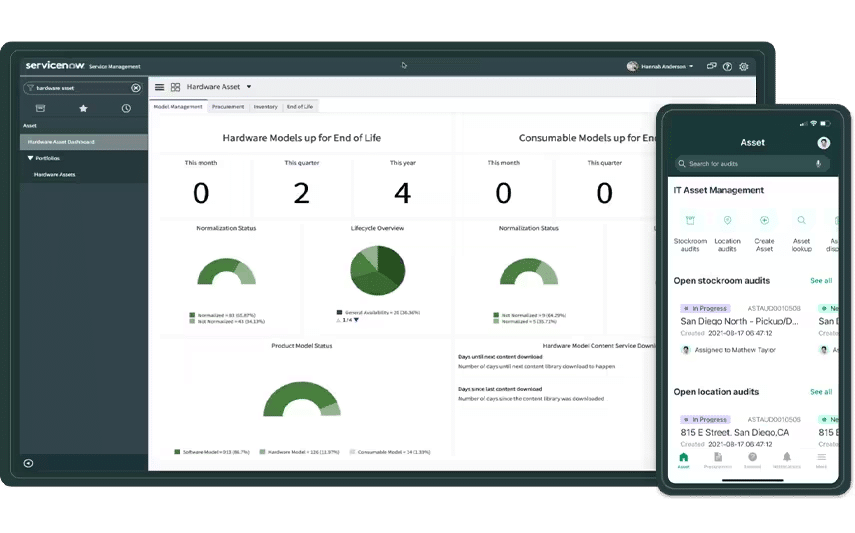The image size is (855, 533).
Task: Click Assigned to Mathew Taylor avatar row
Action: tap(728, 350)
